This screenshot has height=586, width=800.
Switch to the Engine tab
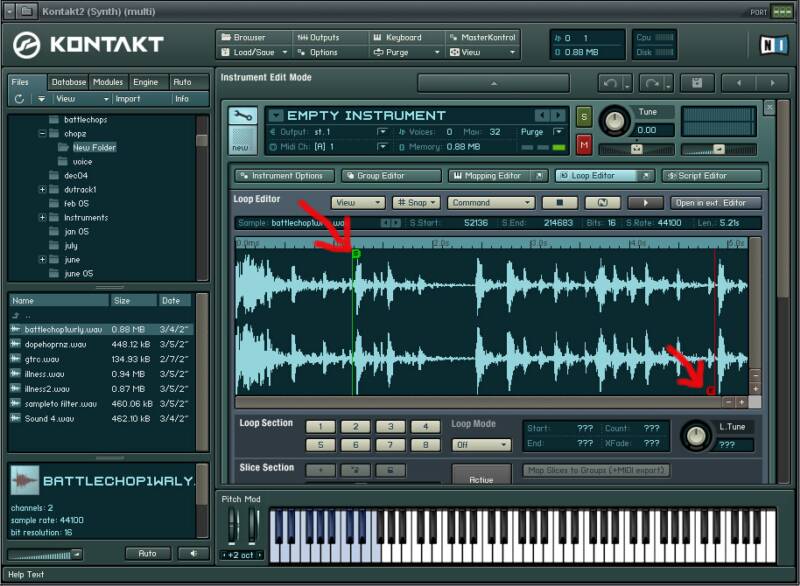point(146,82)
